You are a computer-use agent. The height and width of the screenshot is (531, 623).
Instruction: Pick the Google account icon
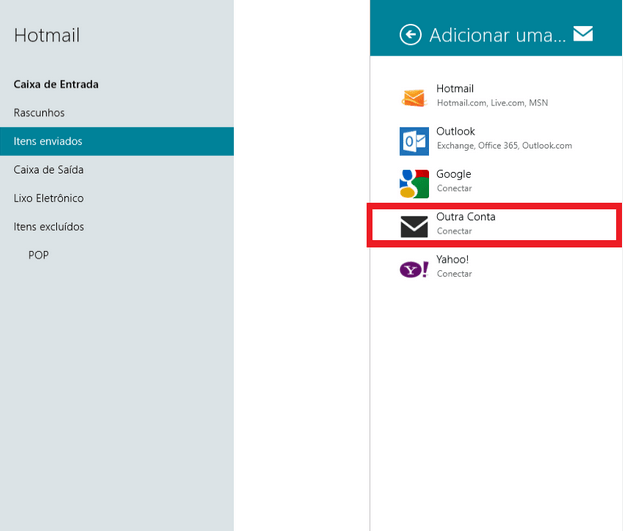(414, 182)
